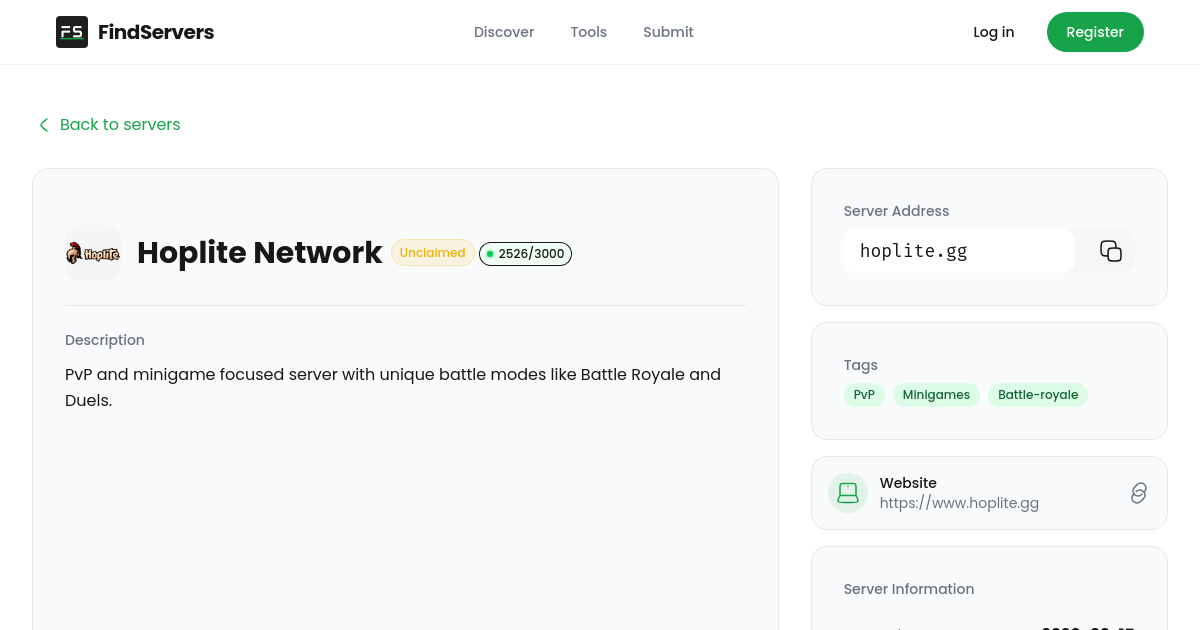Click the Website label text

tap(908, 483)
